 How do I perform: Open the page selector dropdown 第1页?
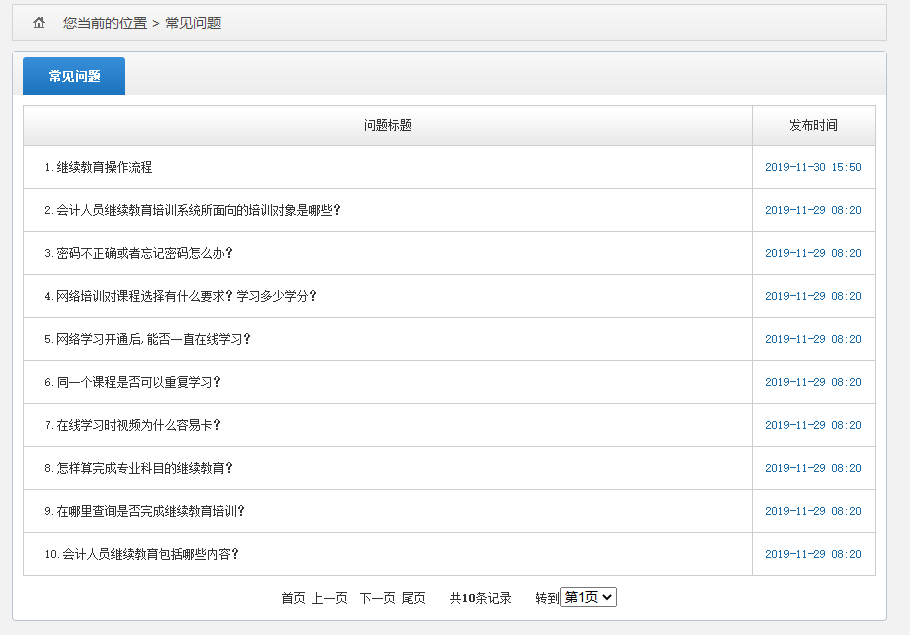[588, 597]
